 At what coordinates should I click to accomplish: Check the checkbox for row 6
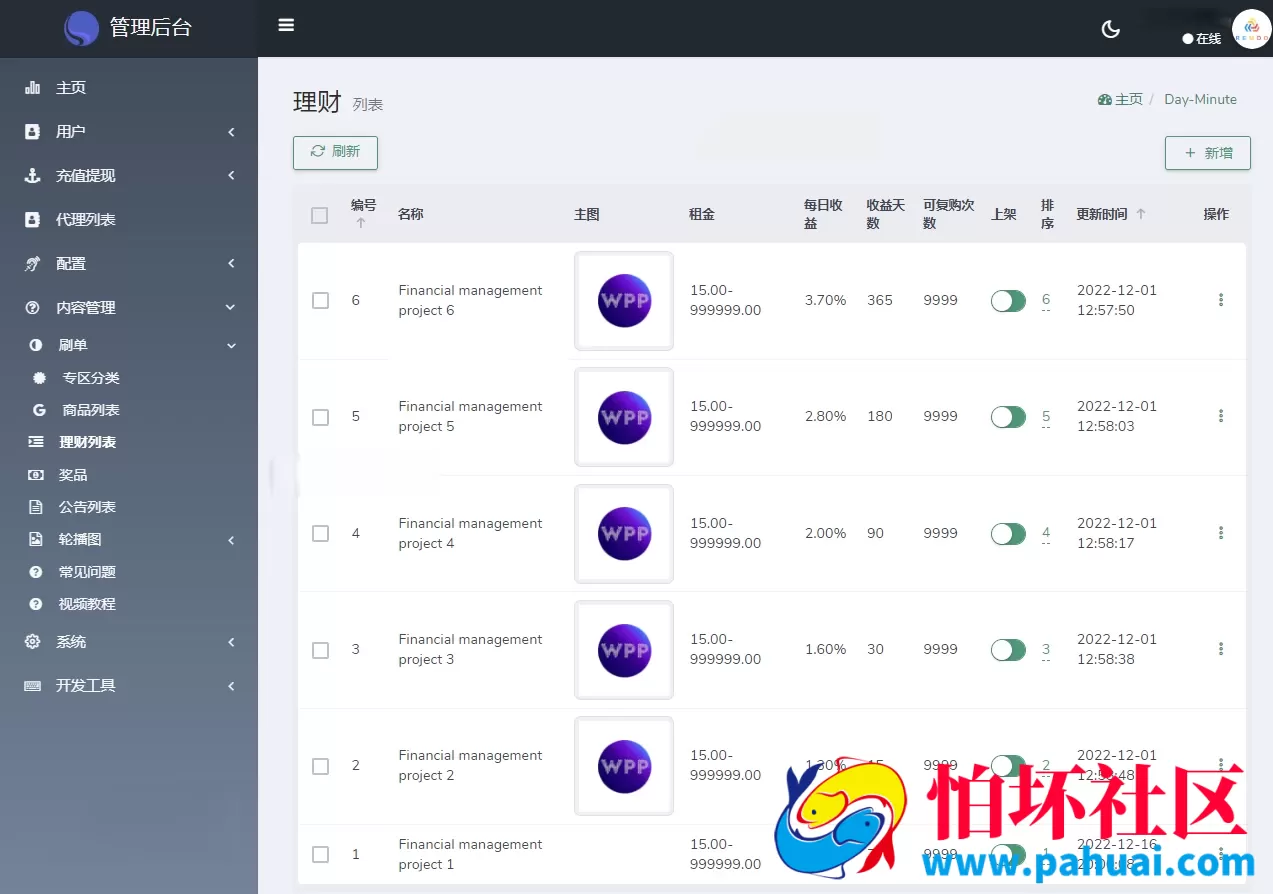[x=320, y=300]
